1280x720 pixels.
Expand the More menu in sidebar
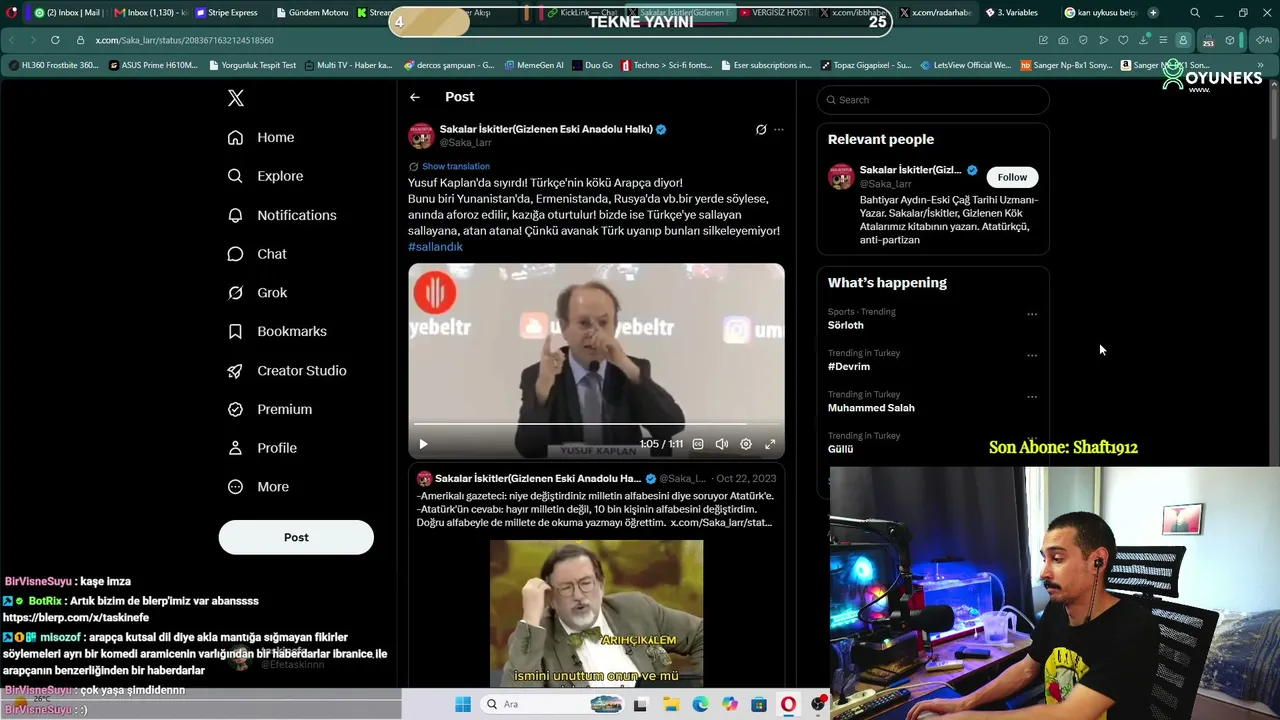259,487
